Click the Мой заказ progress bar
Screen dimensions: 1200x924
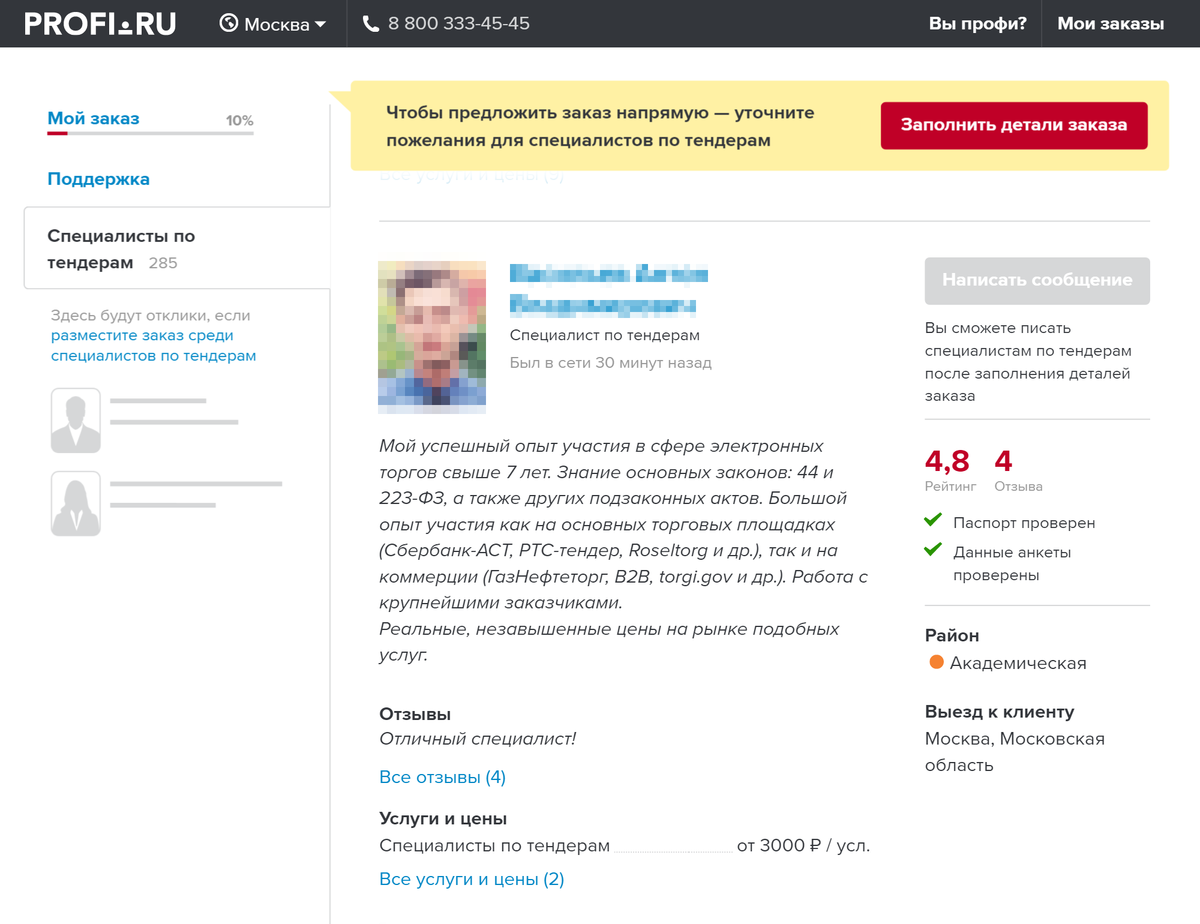click(150, 132)
